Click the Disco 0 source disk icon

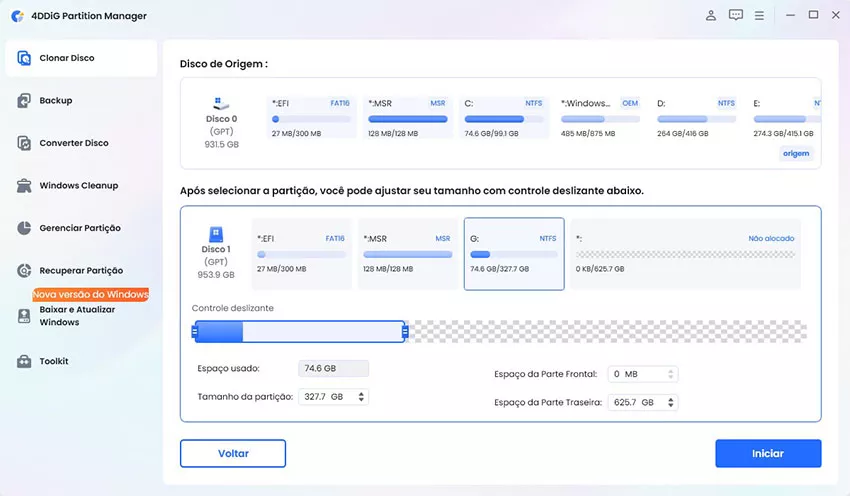(221, 103)
